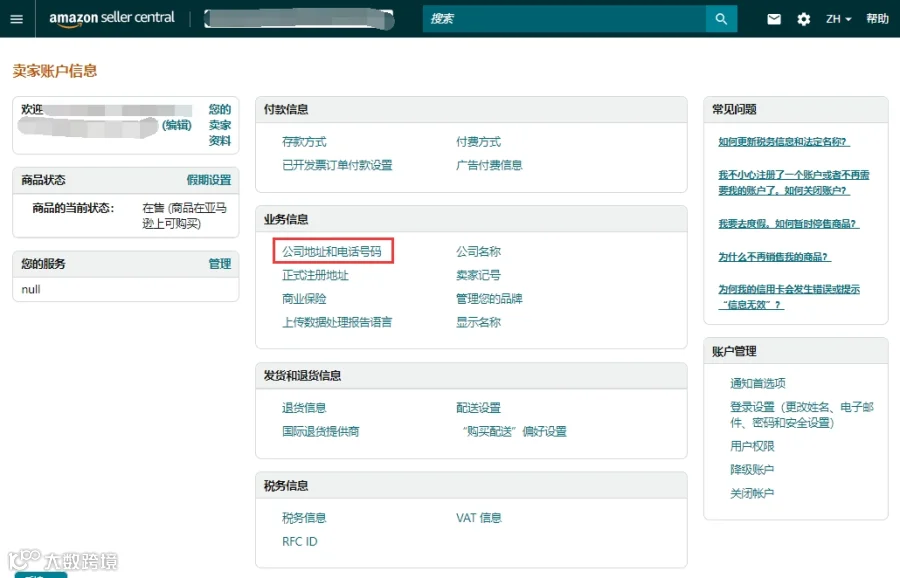Open 用户权限 link
900x578 pixels.
click(752, 446)
